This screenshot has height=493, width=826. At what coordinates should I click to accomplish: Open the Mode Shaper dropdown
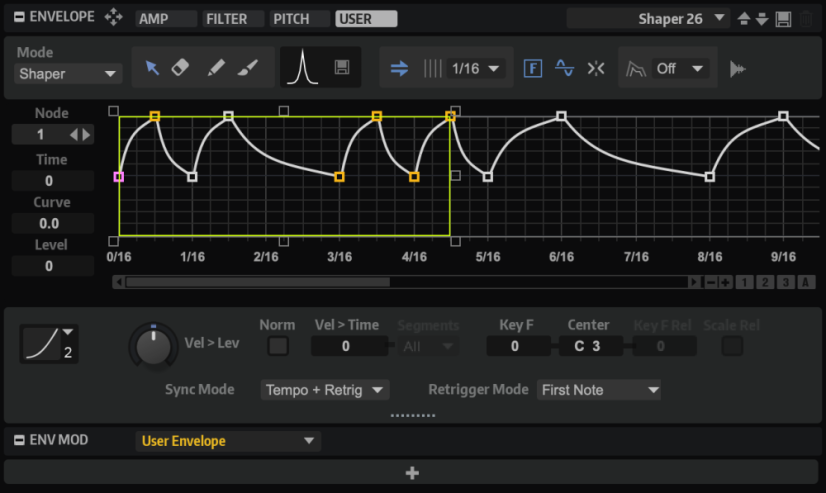point(68,74)
